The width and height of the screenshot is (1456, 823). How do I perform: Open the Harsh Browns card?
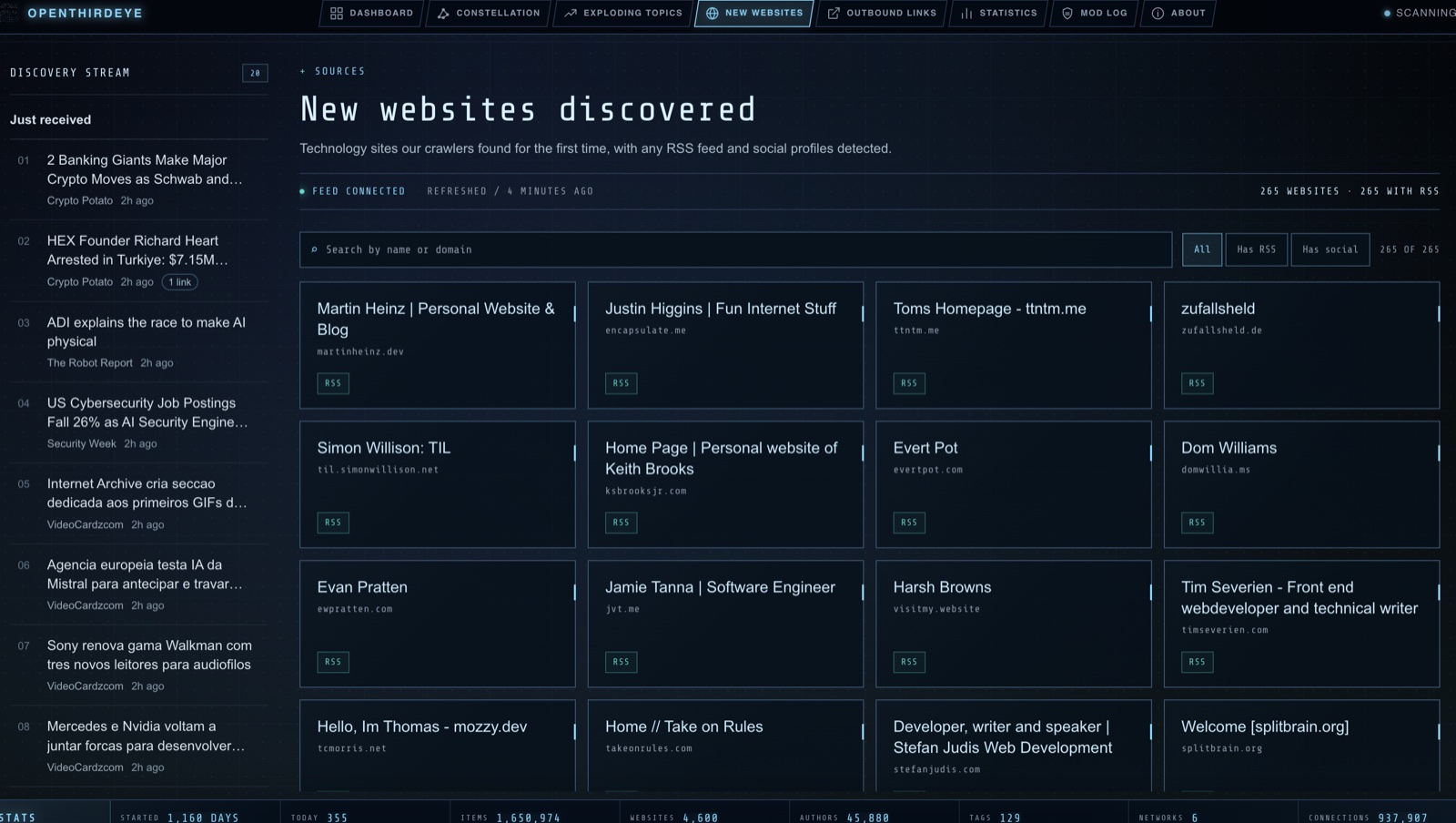point(1014,624)
